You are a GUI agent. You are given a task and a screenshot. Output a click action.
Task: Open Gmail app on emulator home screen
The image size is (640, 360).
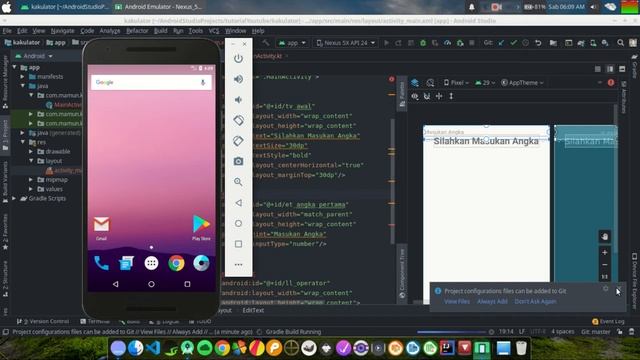coord(101,227)
